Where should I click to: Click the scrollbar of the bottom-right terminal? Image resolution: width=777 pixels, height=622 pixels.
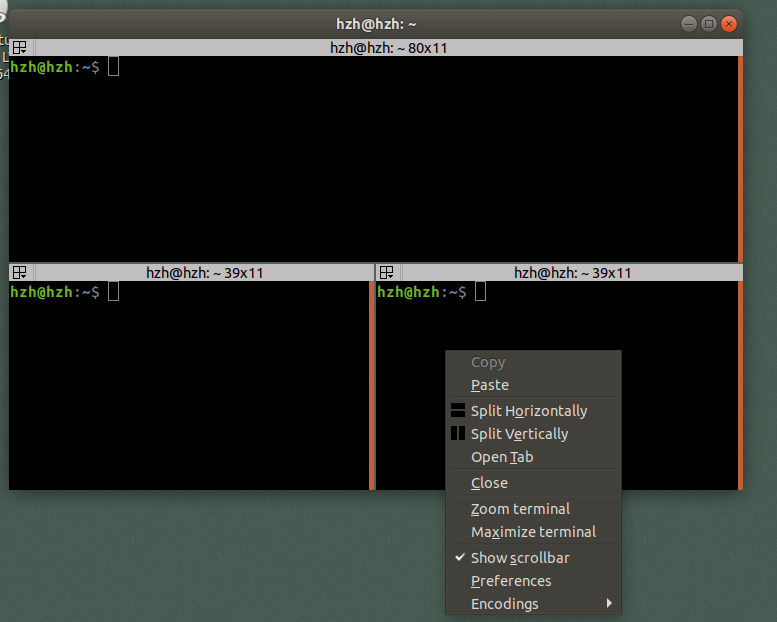[740, 385]
